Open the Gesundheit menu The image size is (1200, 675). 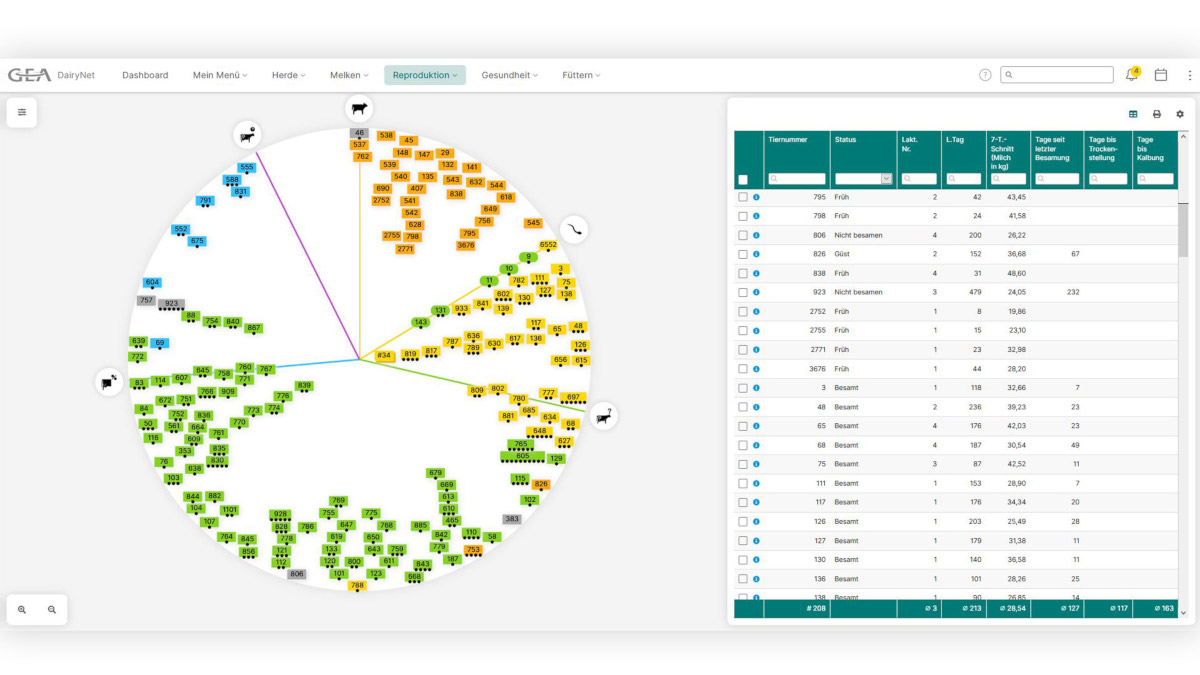[x=510, y=74]
